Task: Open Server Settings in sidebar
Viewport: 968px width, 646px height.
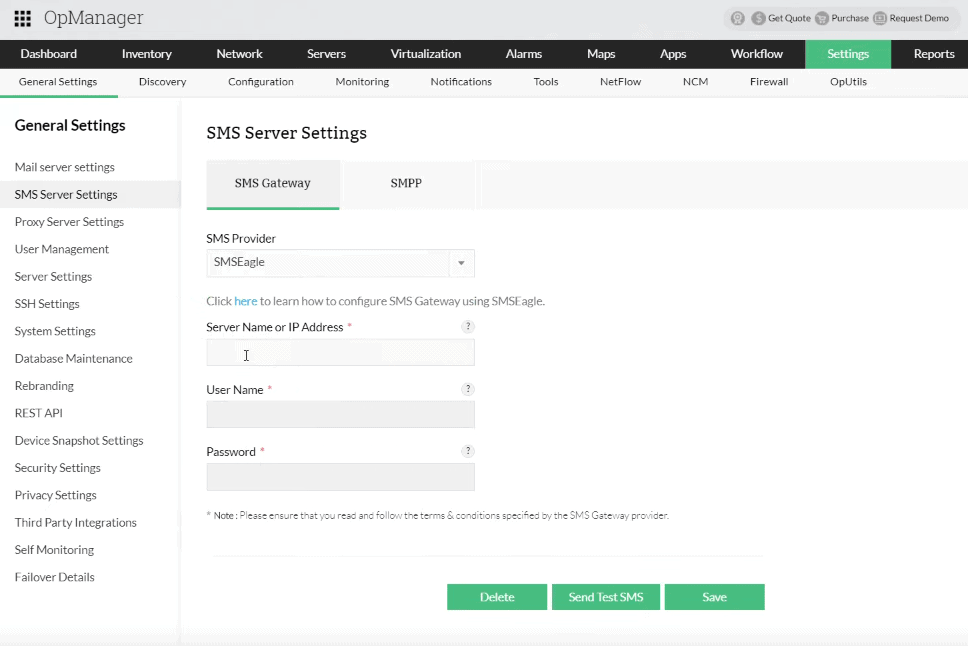Action: pyautogui.click(x=53, y=277)
